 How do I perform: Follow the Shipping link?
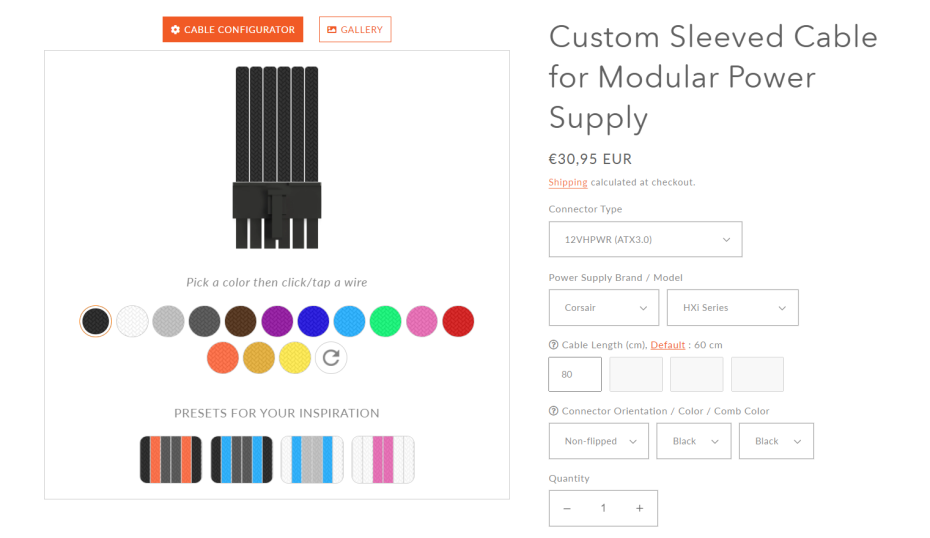tap(568, 182)
